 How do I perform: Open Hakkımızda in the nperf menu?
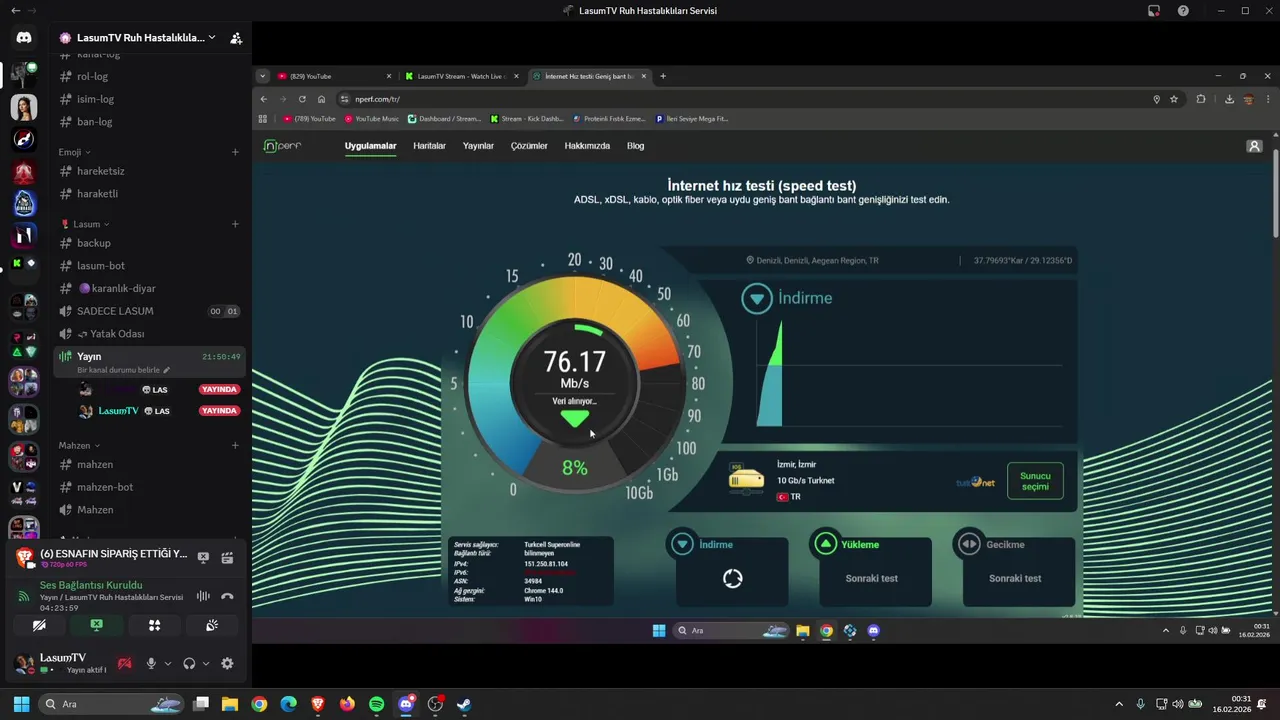coord(587,146)
